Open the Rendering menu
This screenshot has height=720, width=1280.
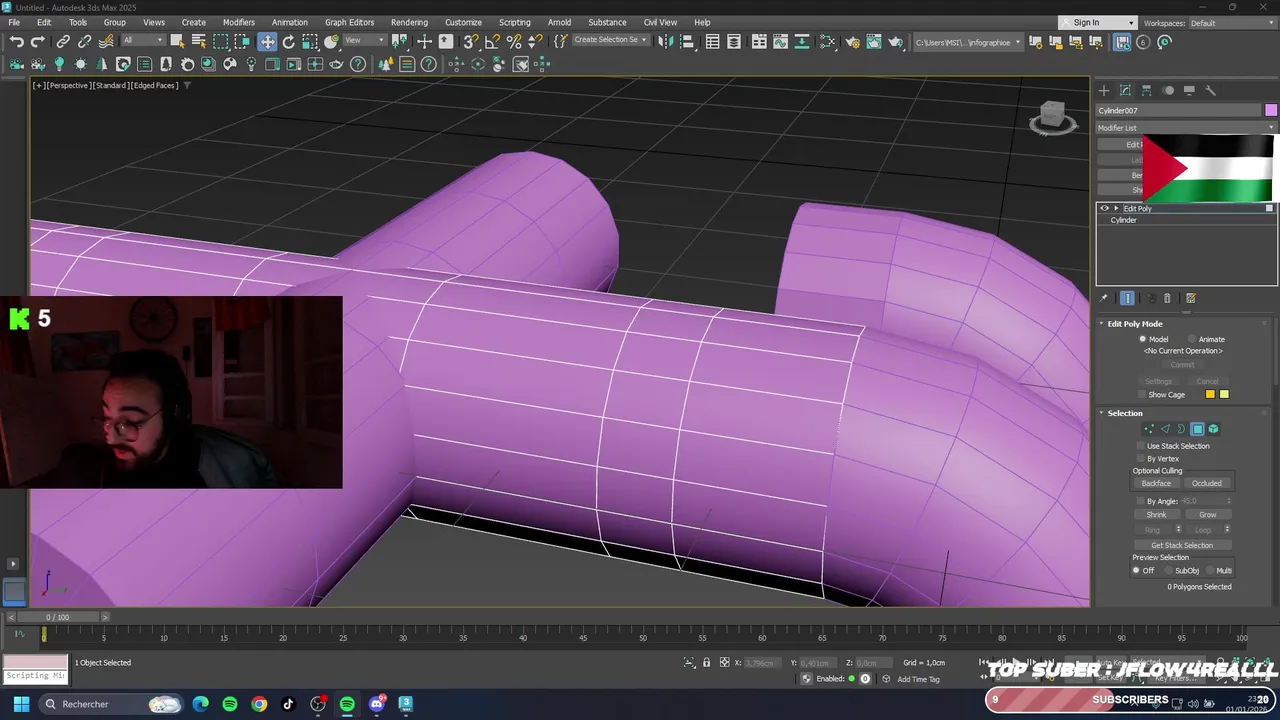pyautogui.click(x=409, y=22)
